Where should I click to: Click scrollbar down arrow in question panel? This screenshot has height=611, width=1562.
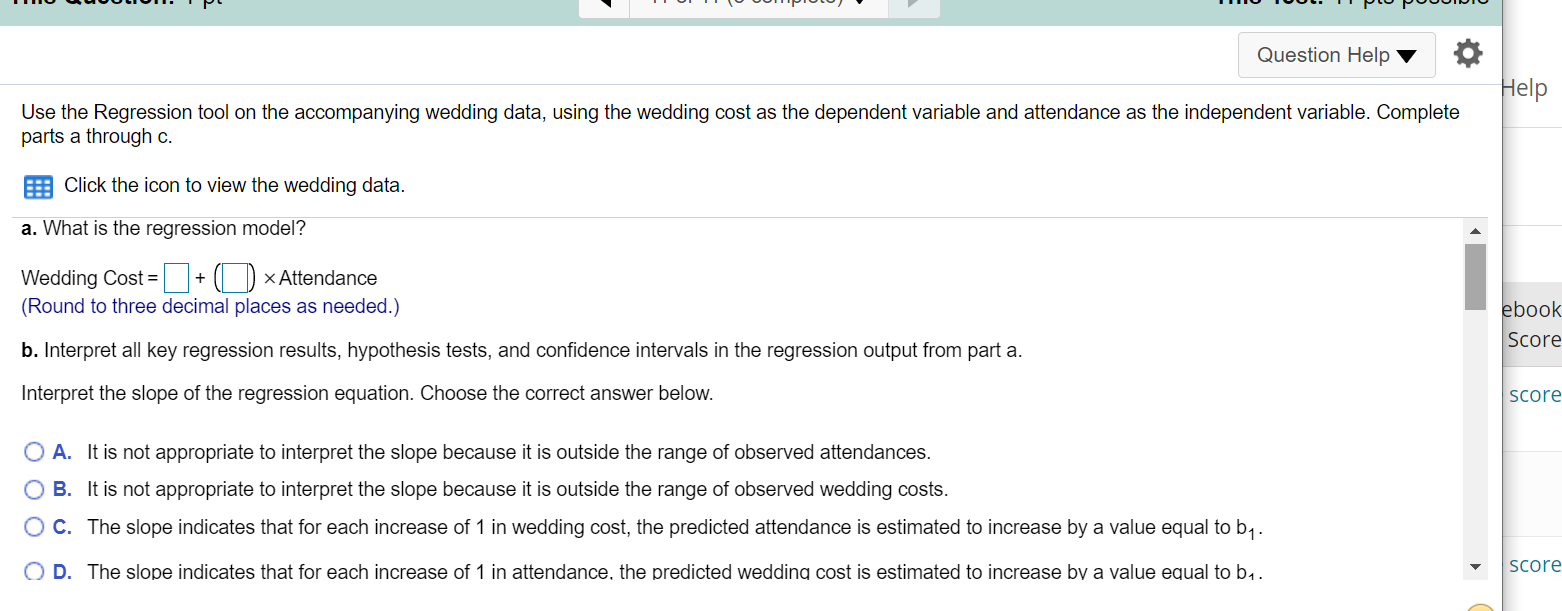(1475, 567)
